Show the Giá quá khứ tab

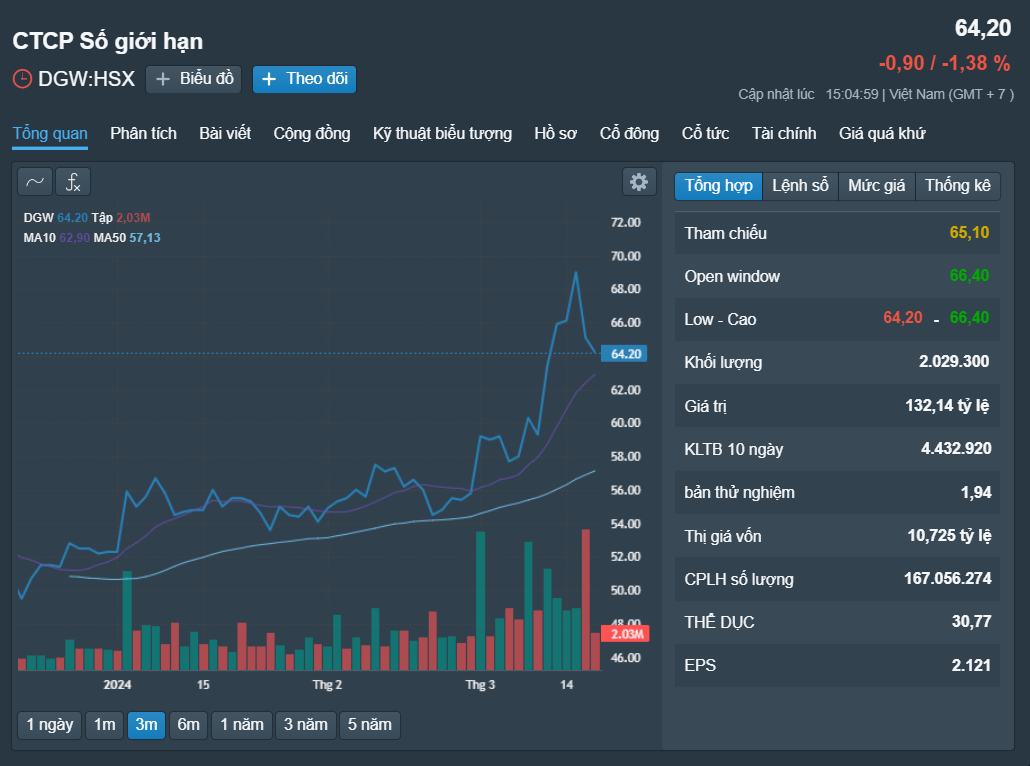(x=882, y=133)
